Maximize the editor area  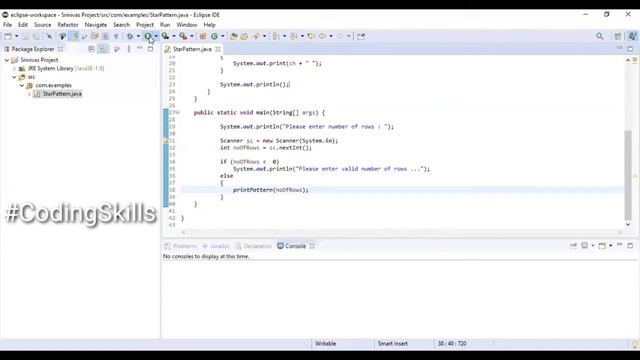point(630,49)
